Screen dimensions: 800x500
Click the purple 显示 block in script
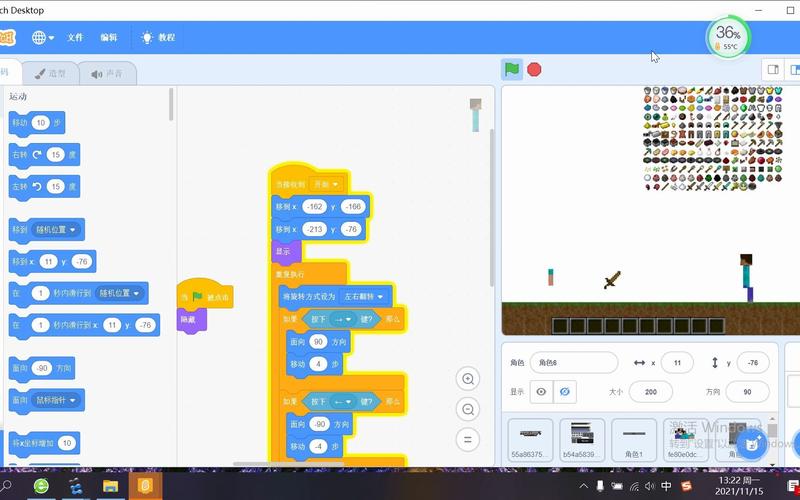(x=286, y=252)
